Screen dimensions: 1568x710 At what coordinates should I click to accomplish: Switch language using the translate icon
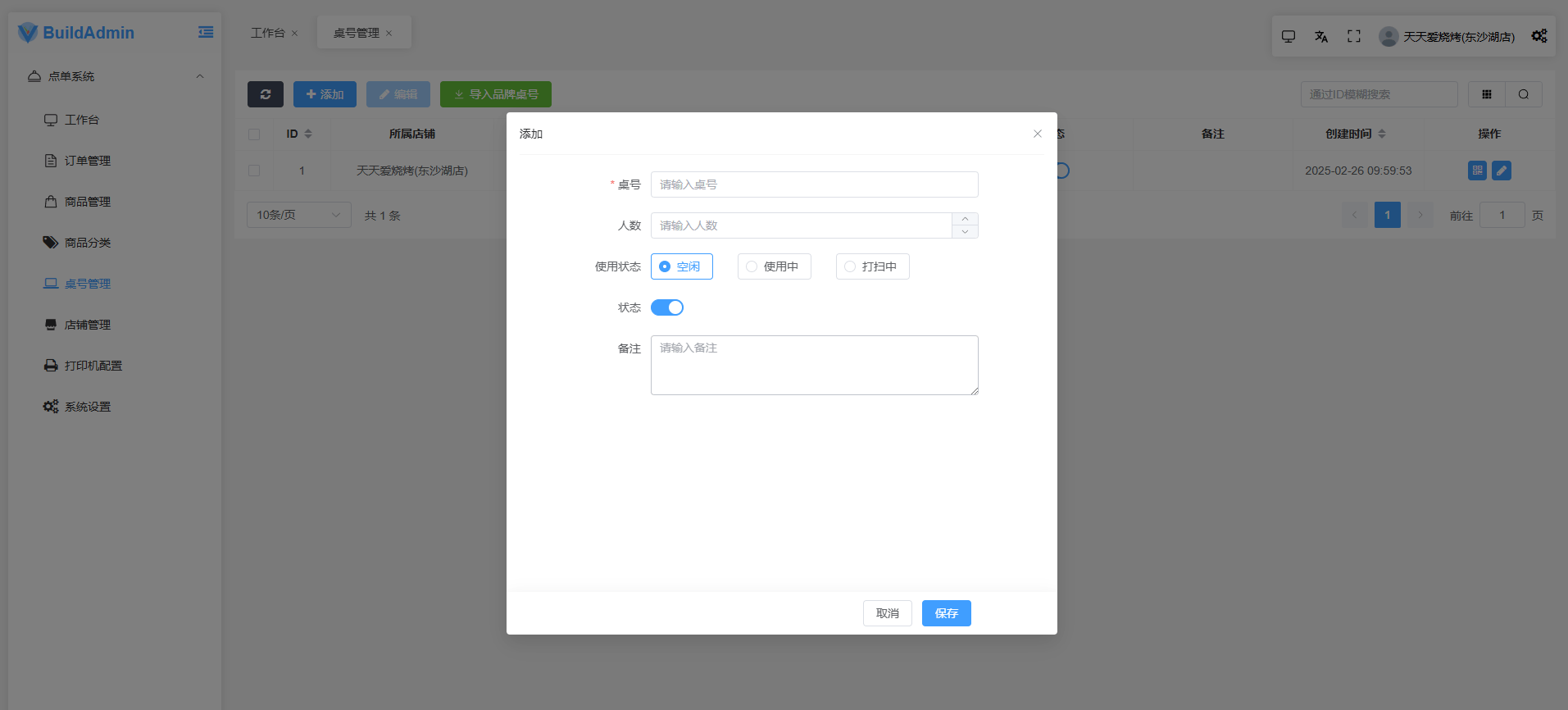[1321, 36]
